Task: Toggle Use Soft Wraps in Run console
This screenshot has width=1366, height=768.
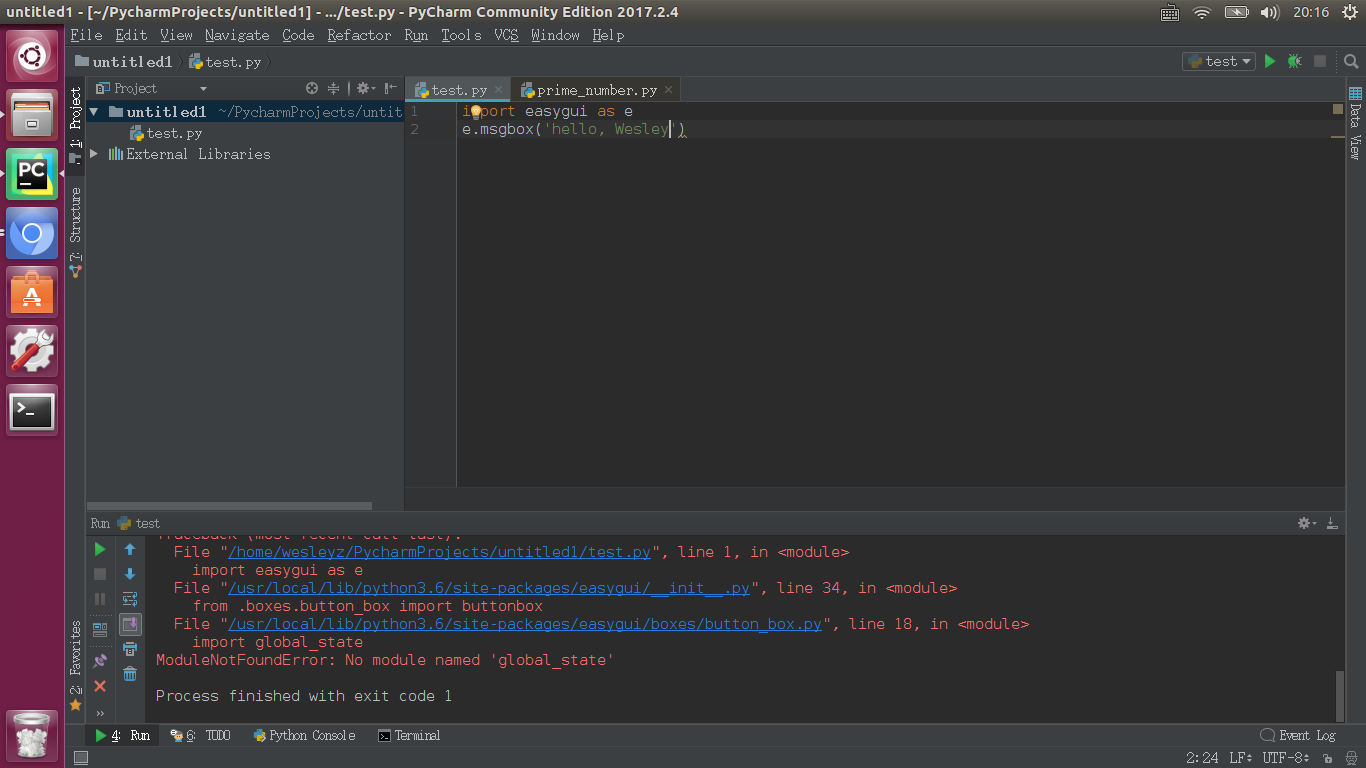Action: 130,599
